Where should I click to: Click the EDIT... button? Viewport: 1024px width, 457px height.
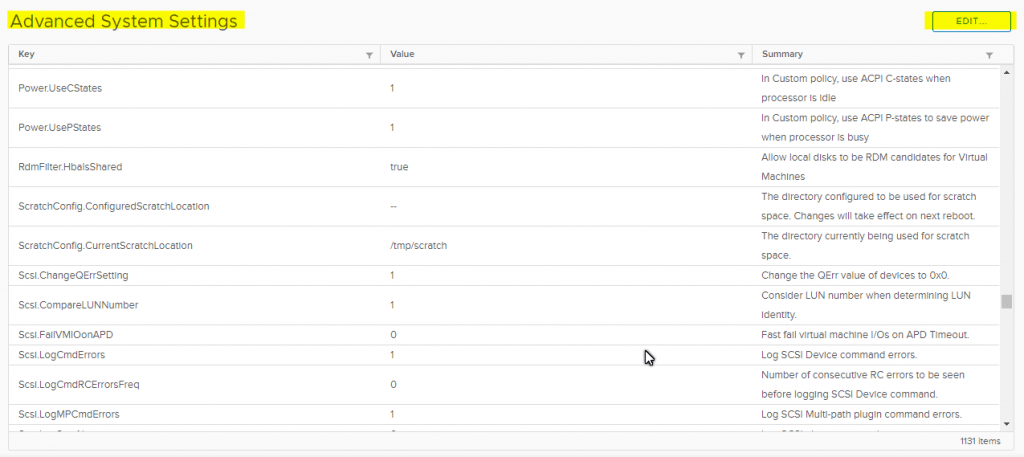[971, 22]
